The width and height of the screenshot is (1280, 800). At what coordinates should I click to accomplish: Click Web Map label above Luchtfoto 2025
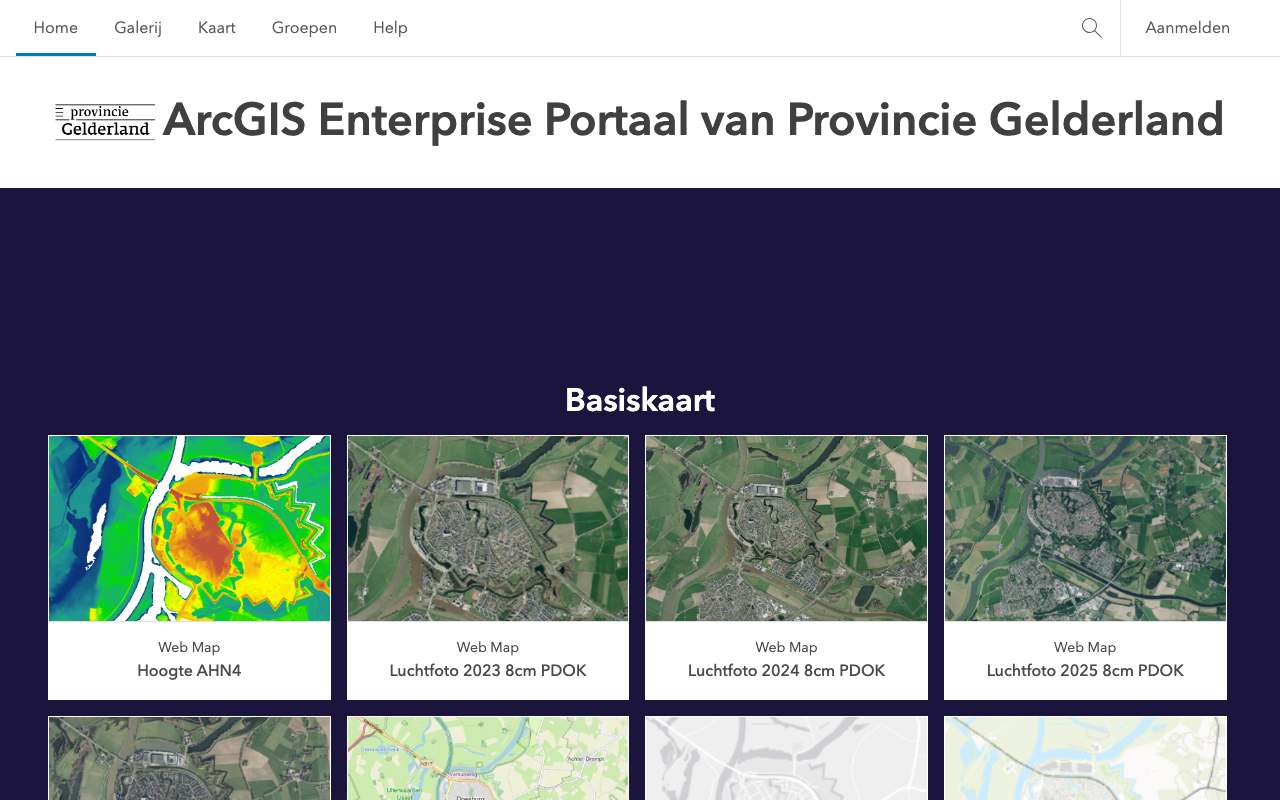click(x=1085, y=647)
